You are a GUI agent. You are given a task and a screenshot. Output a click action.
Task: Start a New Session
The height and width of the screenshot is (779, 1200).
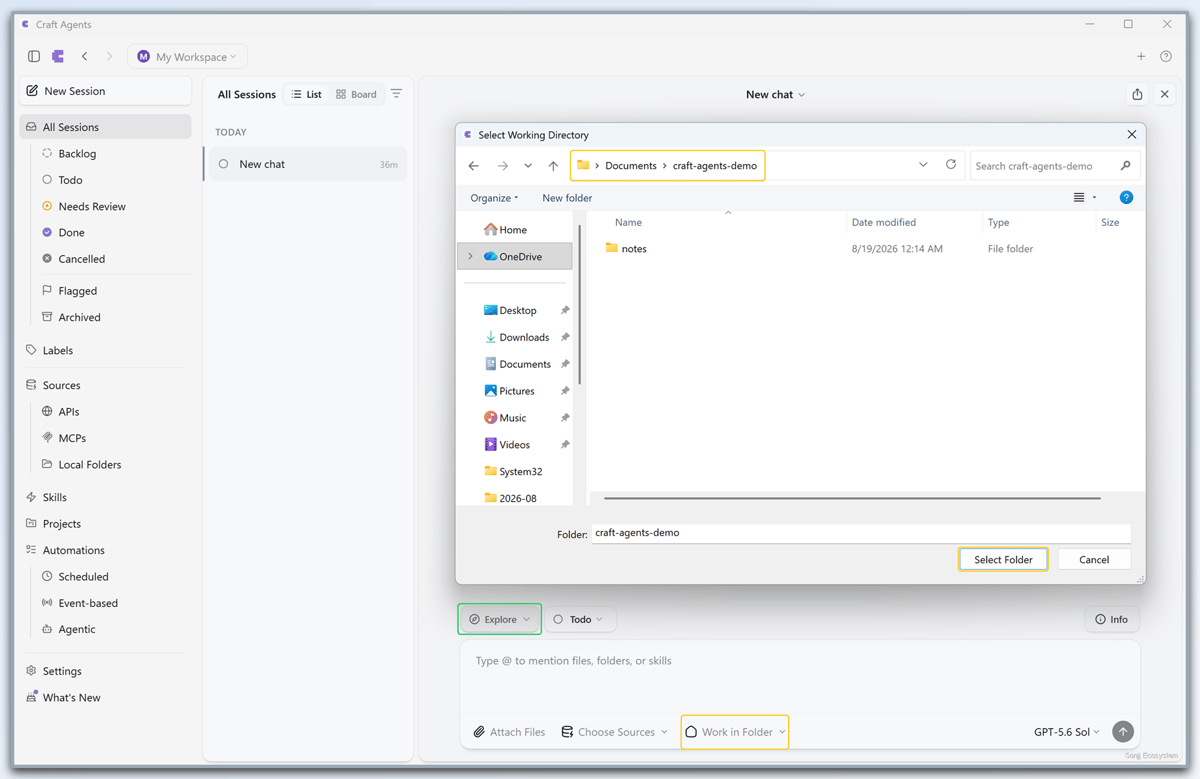[x=105, y=91]
